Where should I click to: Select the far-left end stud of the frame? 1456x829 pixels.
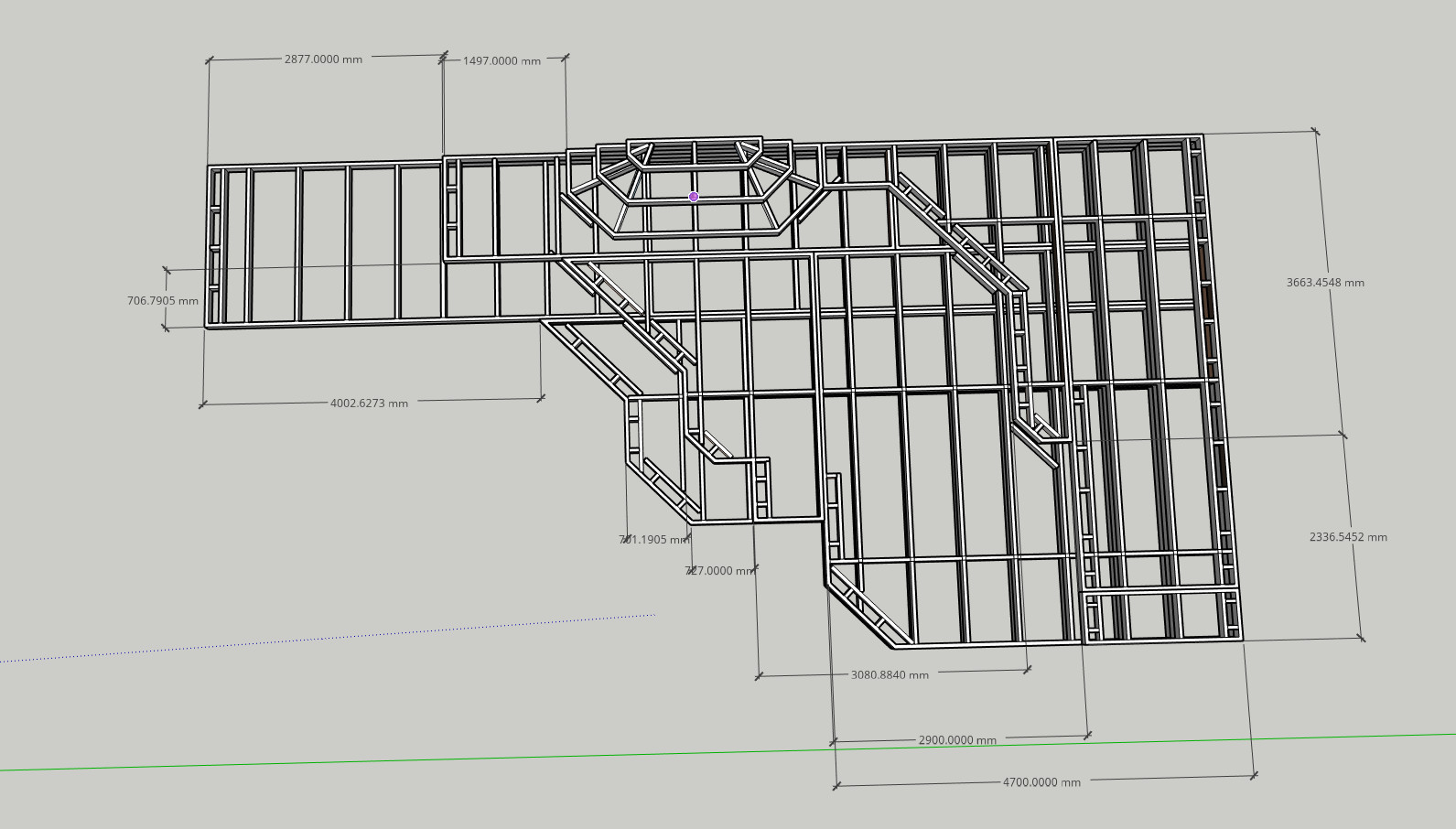(x=210, y=247)
